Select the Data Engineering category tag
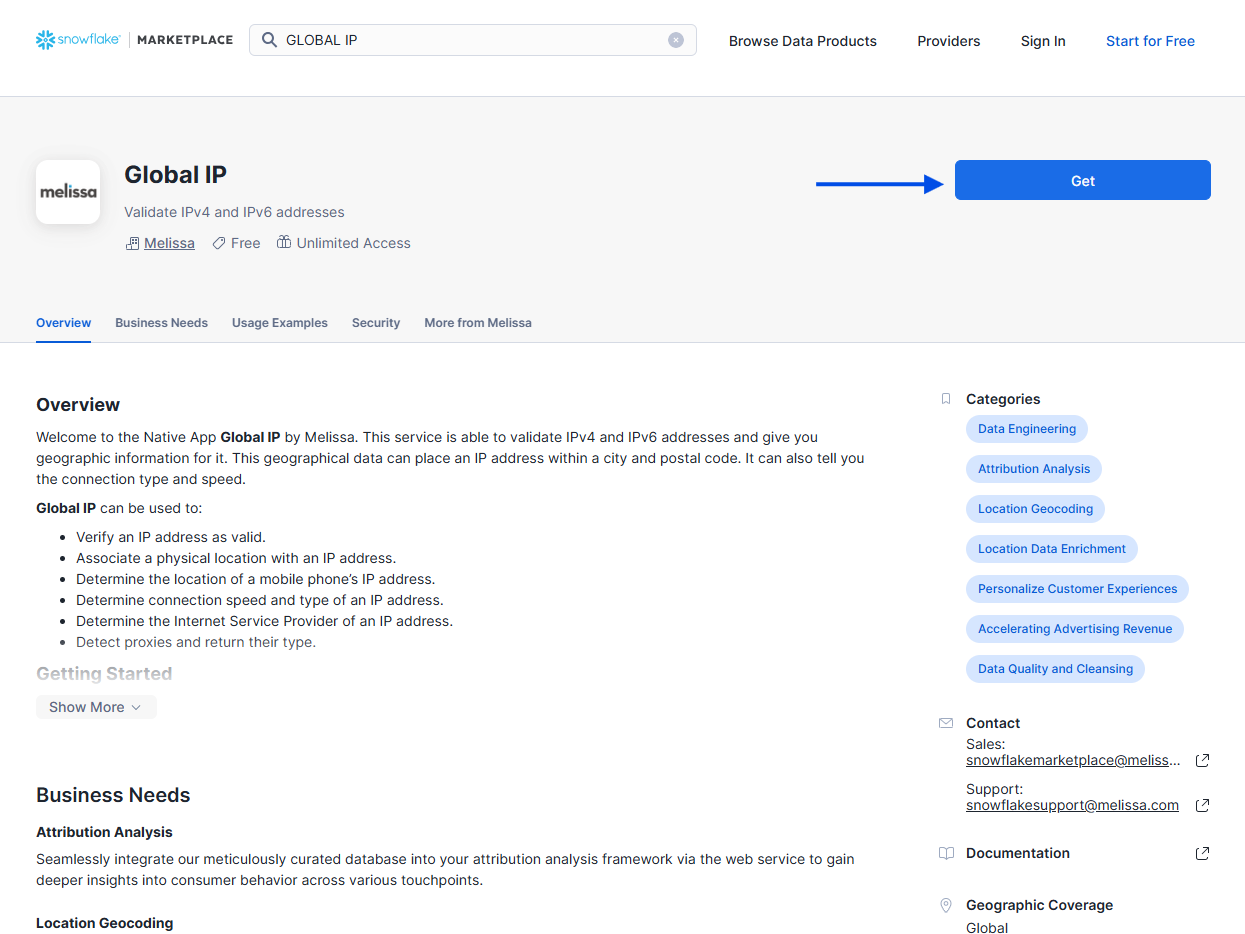The height and width of the screenshot is (934, 1245). click(x=1027, y=429)
